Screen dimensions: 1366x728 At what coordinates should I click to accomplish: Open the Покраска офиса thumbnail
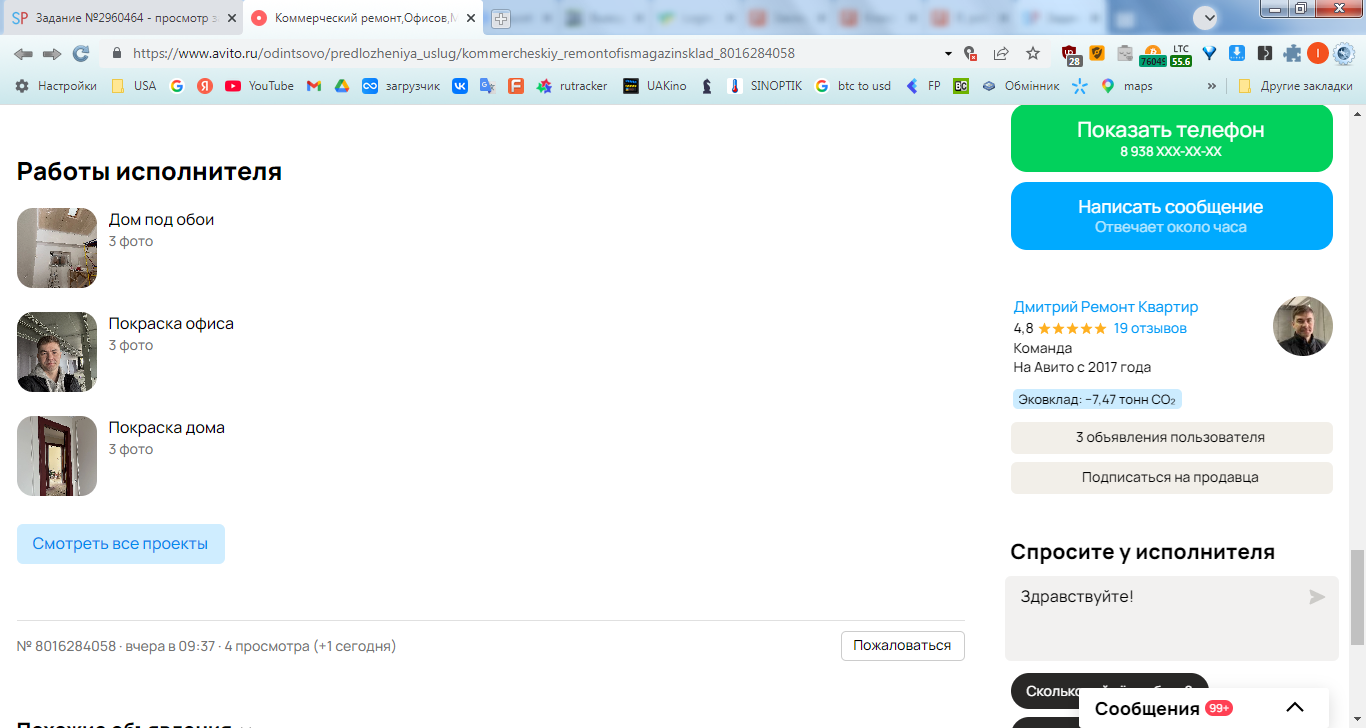(x=57, y=352)
